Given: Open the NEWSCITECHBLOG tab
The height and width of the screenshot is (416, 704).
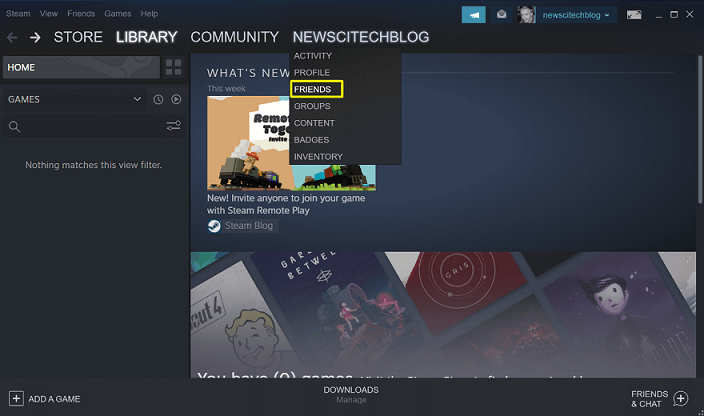Looking at the screenshot, I should click(x=361, y=37).
